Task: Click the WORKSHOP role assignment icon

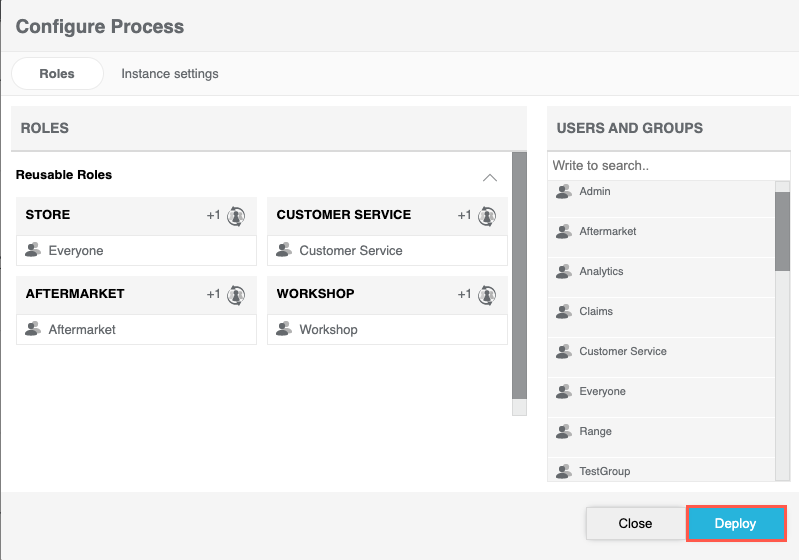Action: coord(487,294)
